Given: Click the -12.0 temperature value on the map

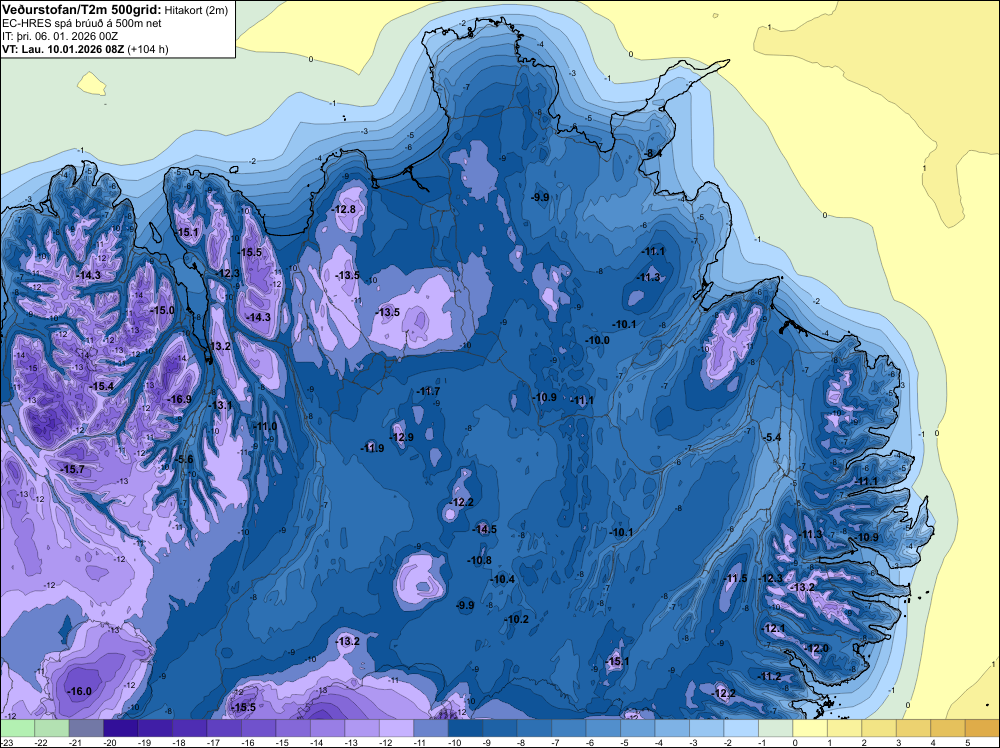Looking at the screenshot, I should click(816, 649).
